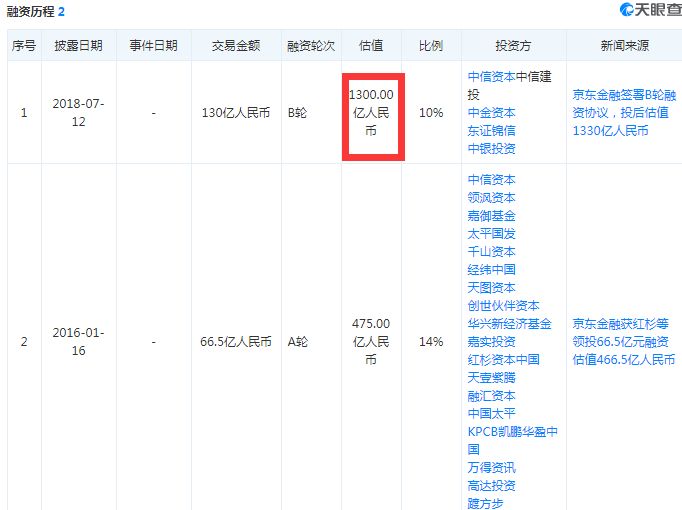Click the 新闻来源 column header
The width and height of the screenshot is (682, 510).
pos(625,45)
